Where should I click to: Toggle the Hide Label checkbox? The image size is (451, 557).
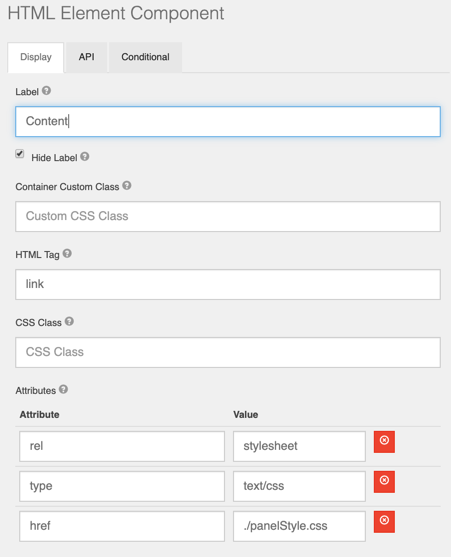[20, 154]
